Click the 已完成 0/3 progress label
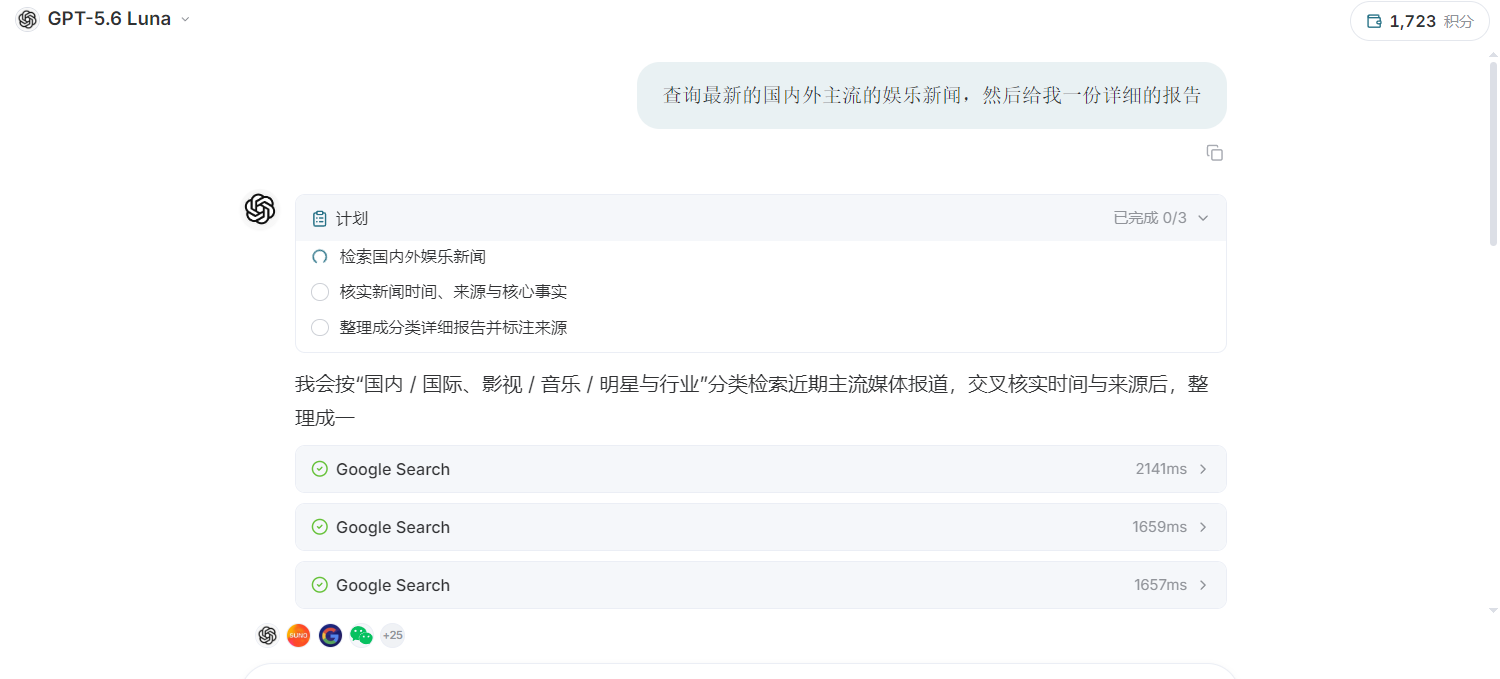This screenshot has width=1500, height=679. point(1150,218)
